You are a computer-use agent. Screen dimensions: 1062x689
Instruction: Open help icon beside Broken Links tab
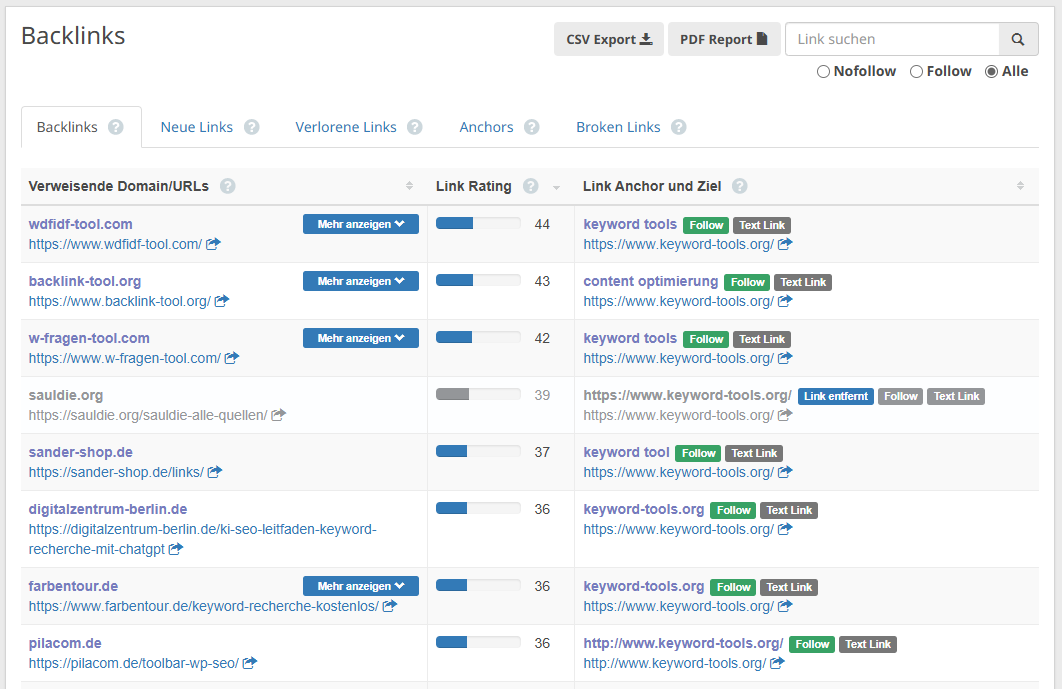pyautogui.click(x=679, y=127)
